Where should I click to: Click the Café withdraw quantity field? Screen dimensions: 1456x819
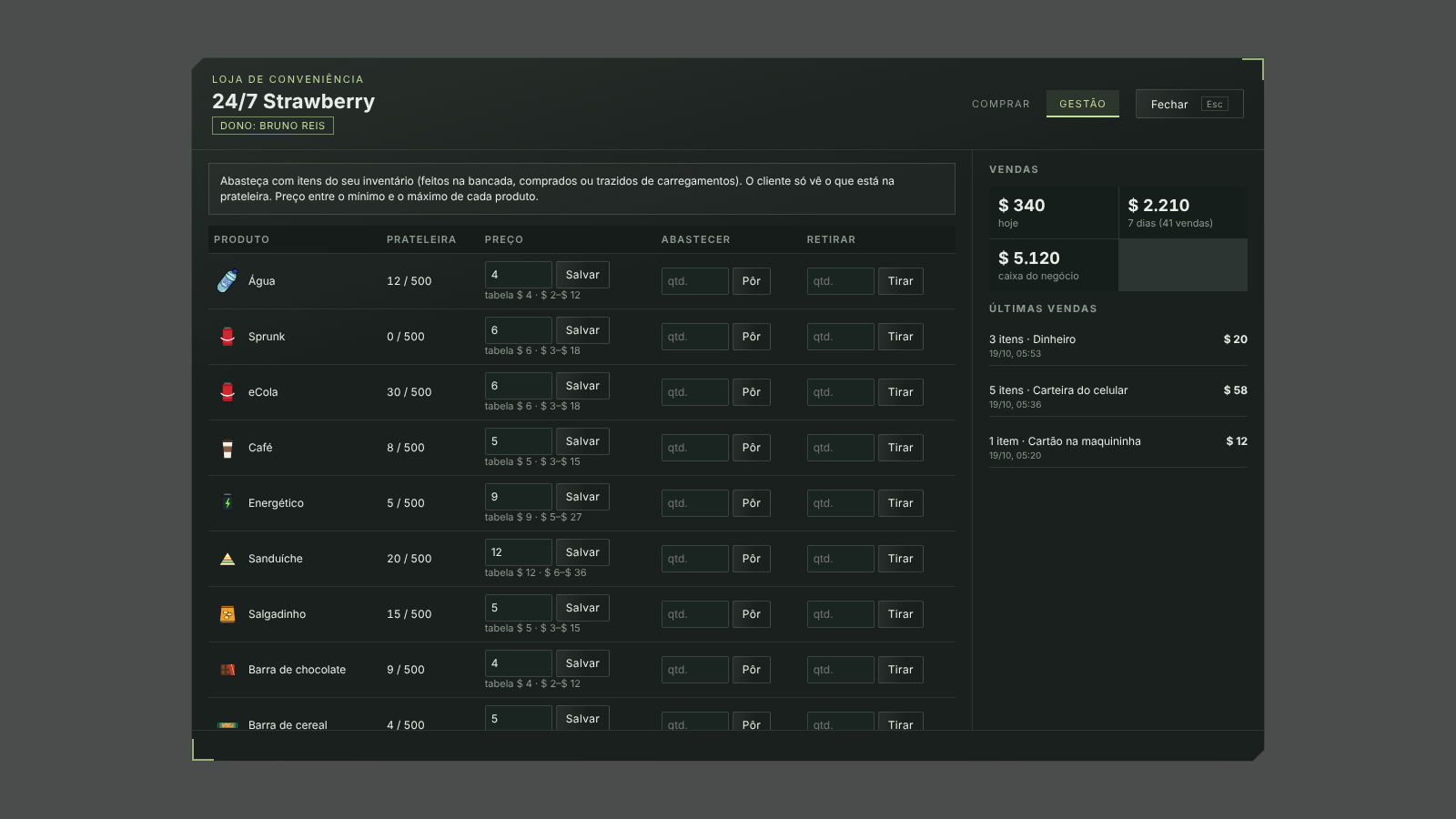(841, 448)
